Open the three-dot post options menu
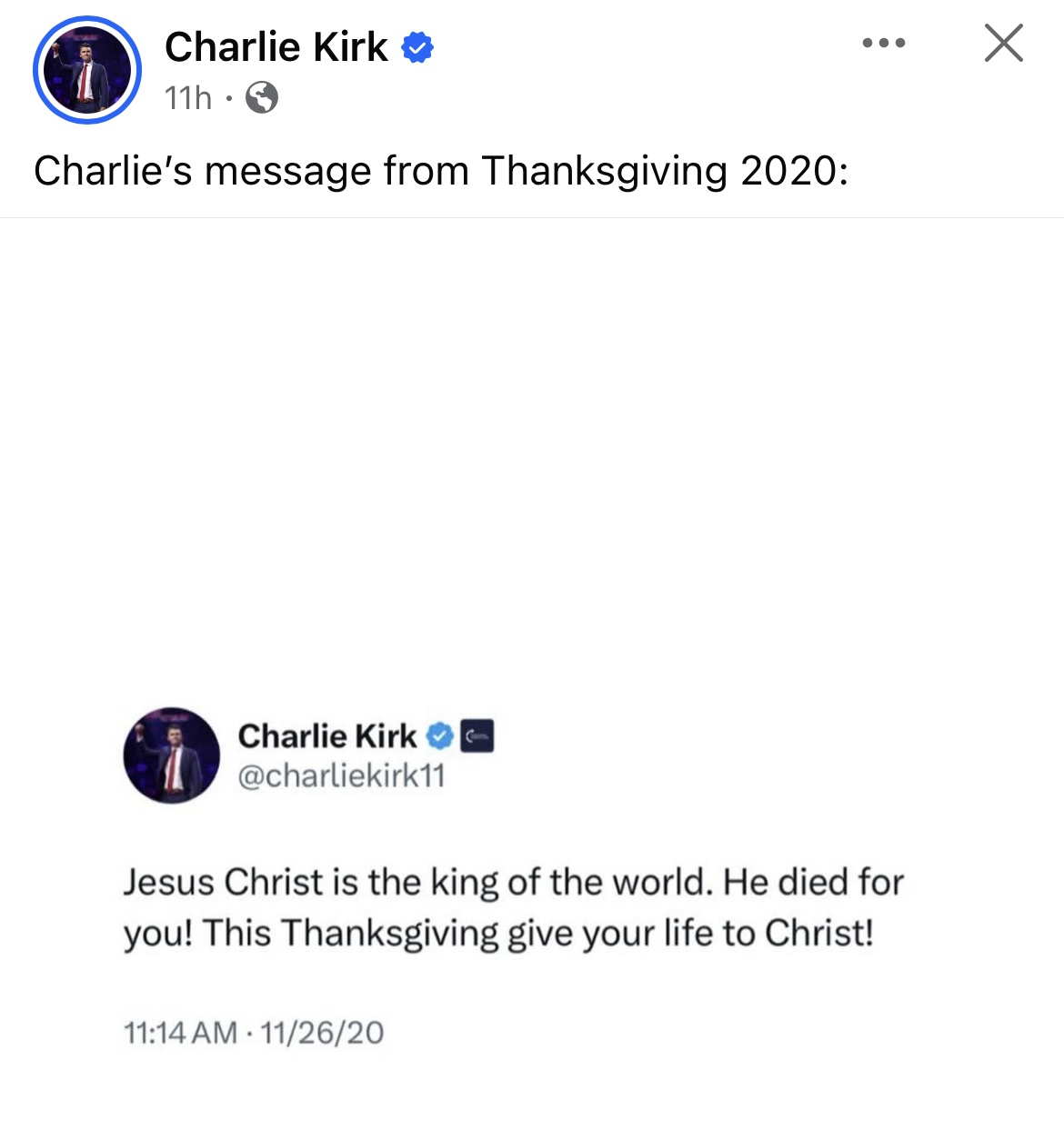 (x=884, y=43)
